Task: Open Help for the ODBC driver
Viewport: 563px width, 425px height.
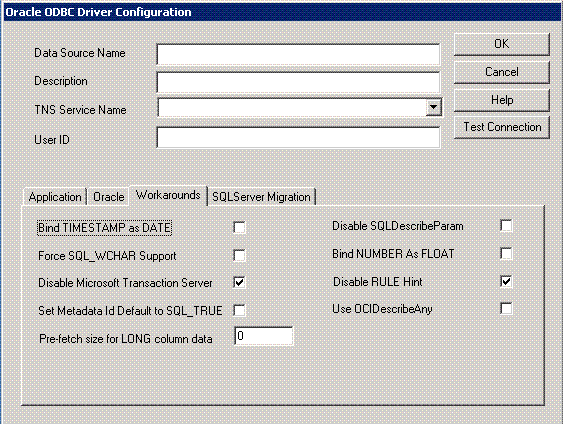Action: coord(502,100)
